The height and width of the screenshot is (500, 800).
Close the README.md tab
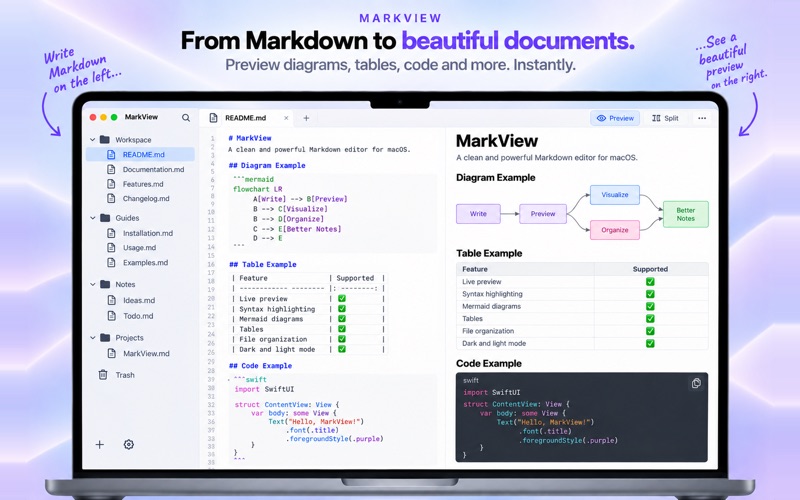(x=286, y=118)
